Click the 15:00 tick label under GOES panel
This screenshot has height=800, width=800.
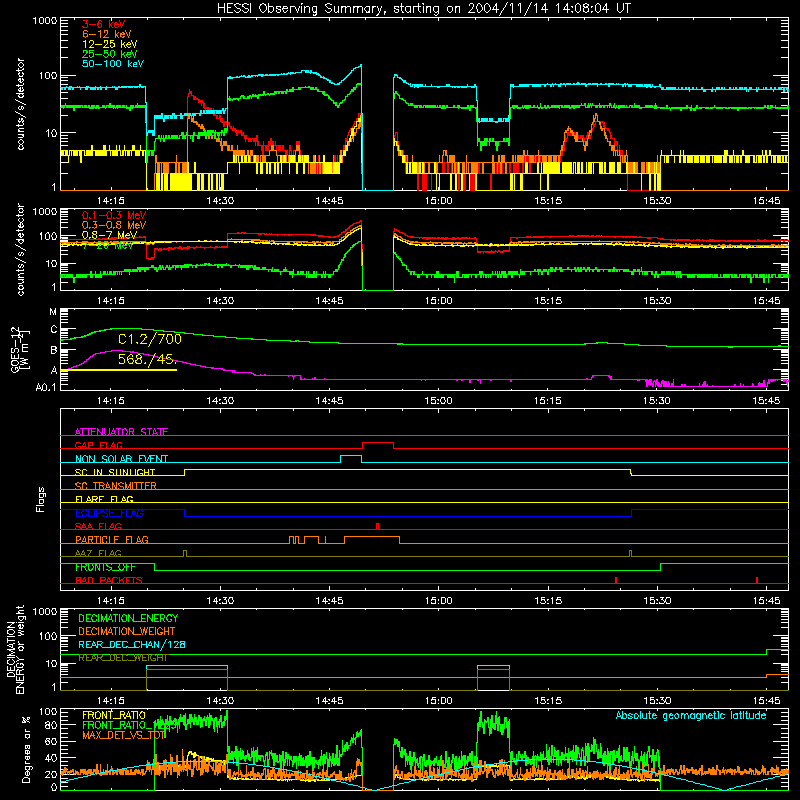pos(438,401)
